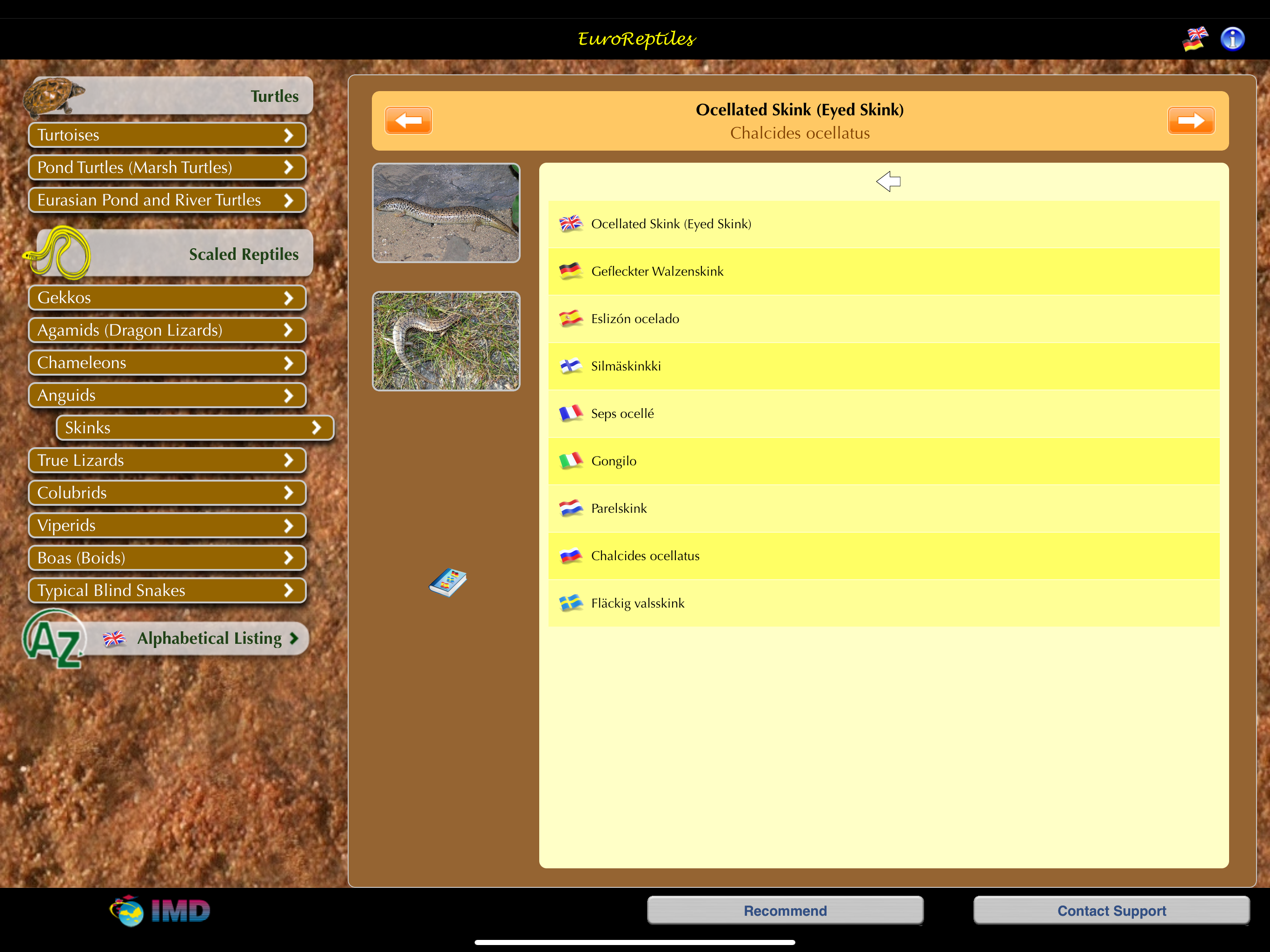Screen dimensions: 1270x952
Task: Select the name Parelskink
Action: 619,508
